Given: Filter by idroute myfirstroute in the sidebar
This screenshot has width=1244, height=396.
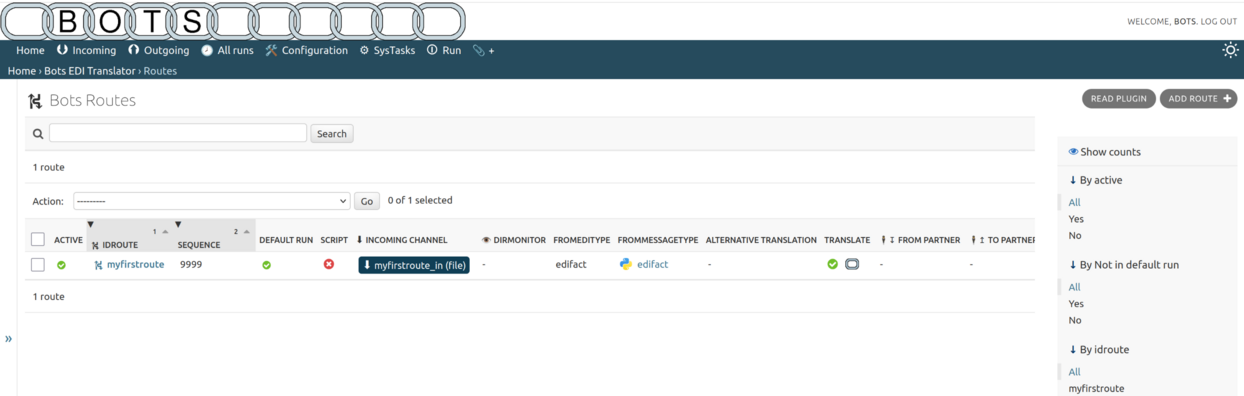Looking at the screenshot, I should (1096, 389).
